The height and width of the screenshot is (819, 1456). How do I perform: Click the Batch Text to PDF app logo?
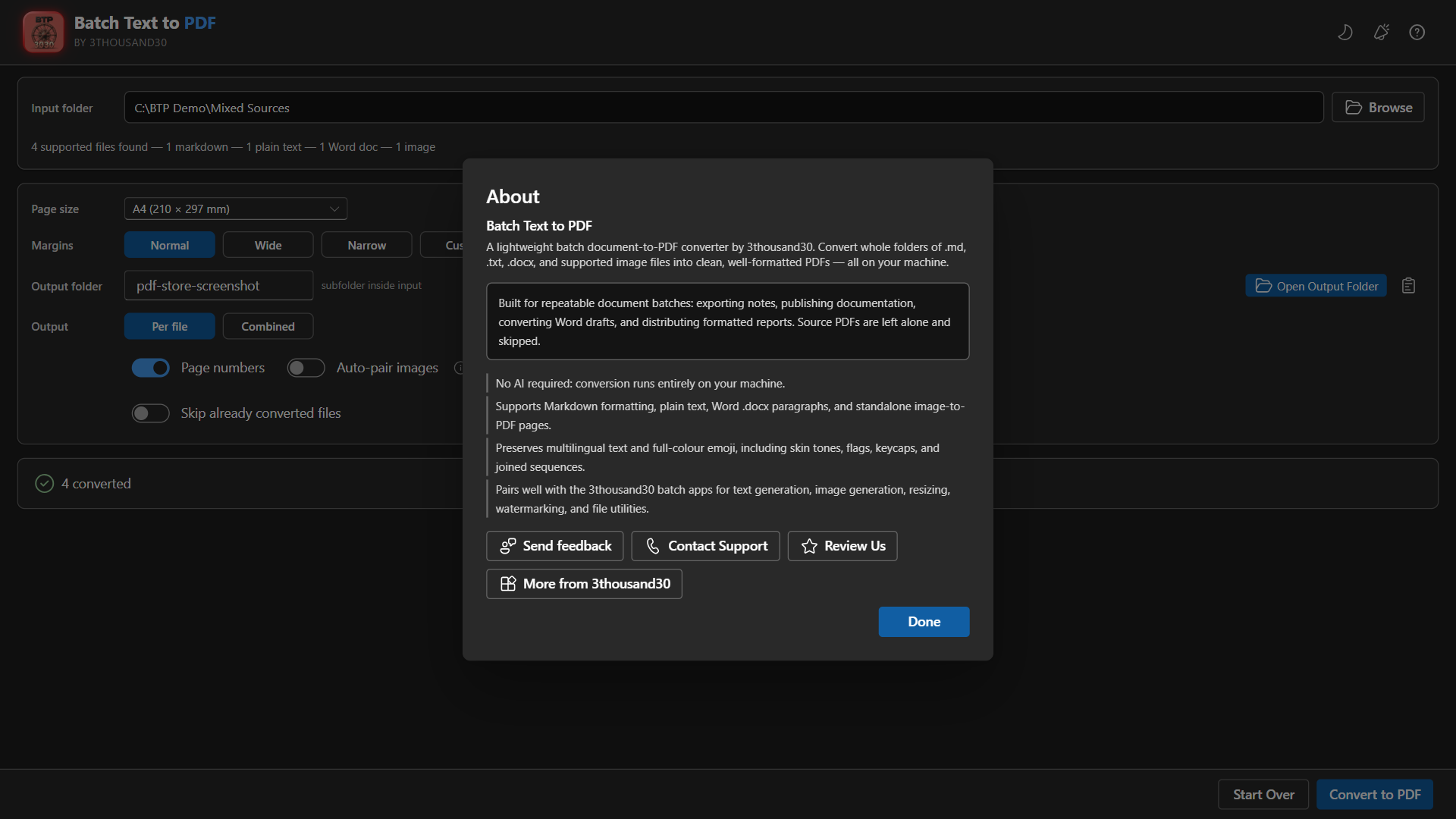point(43,32)
